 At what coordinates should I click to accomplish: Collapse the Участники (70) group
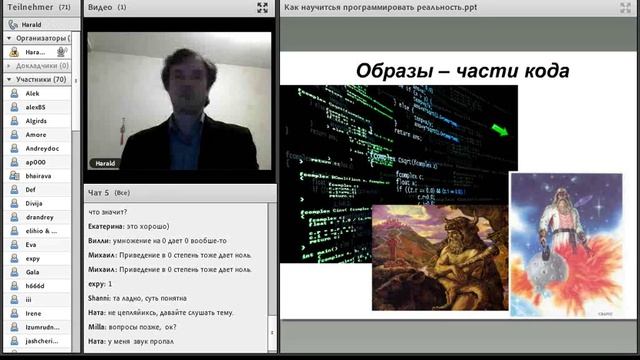tap(9, 80)
